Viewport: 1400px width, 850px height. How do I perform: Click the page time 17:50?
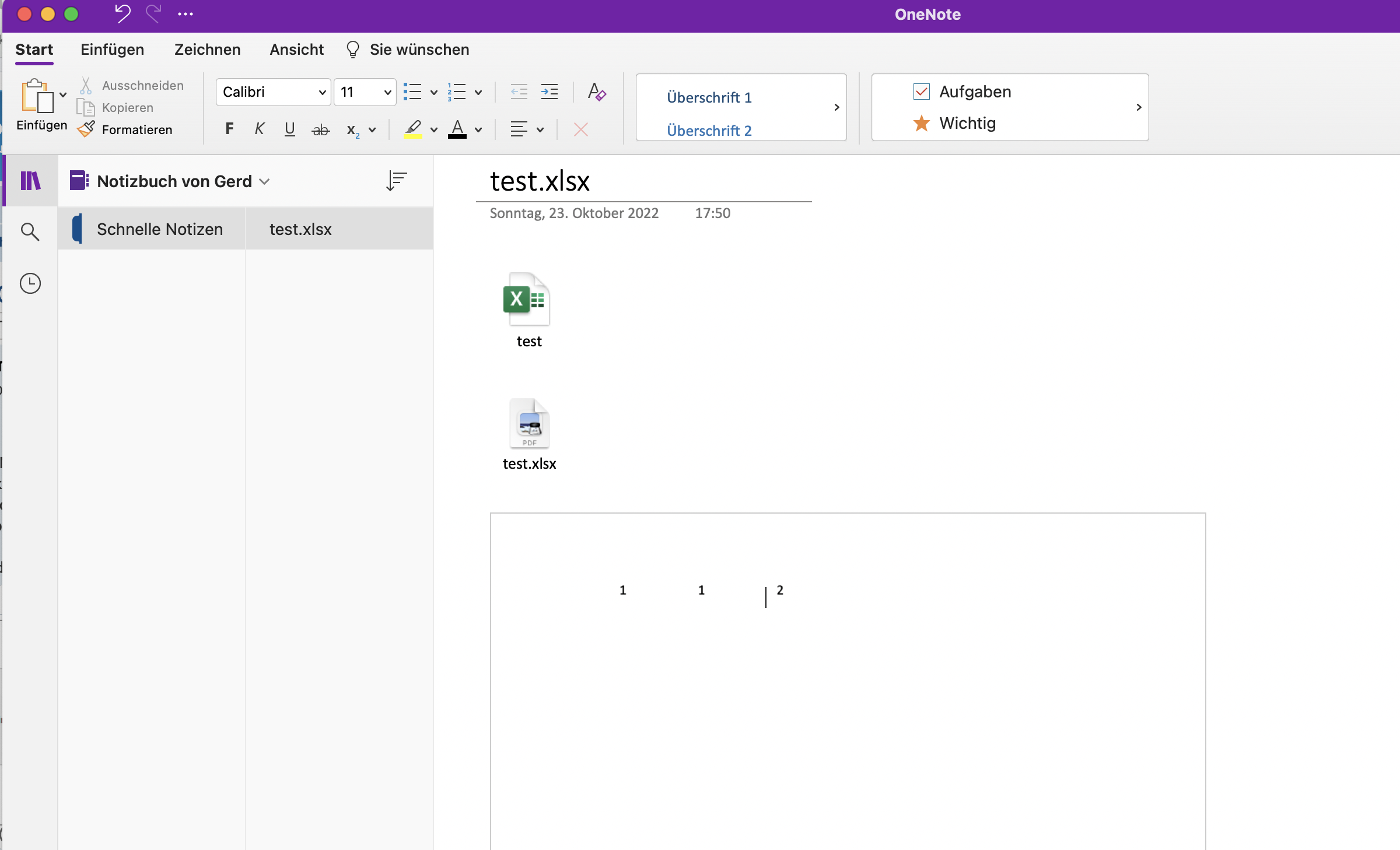(712, 213)
